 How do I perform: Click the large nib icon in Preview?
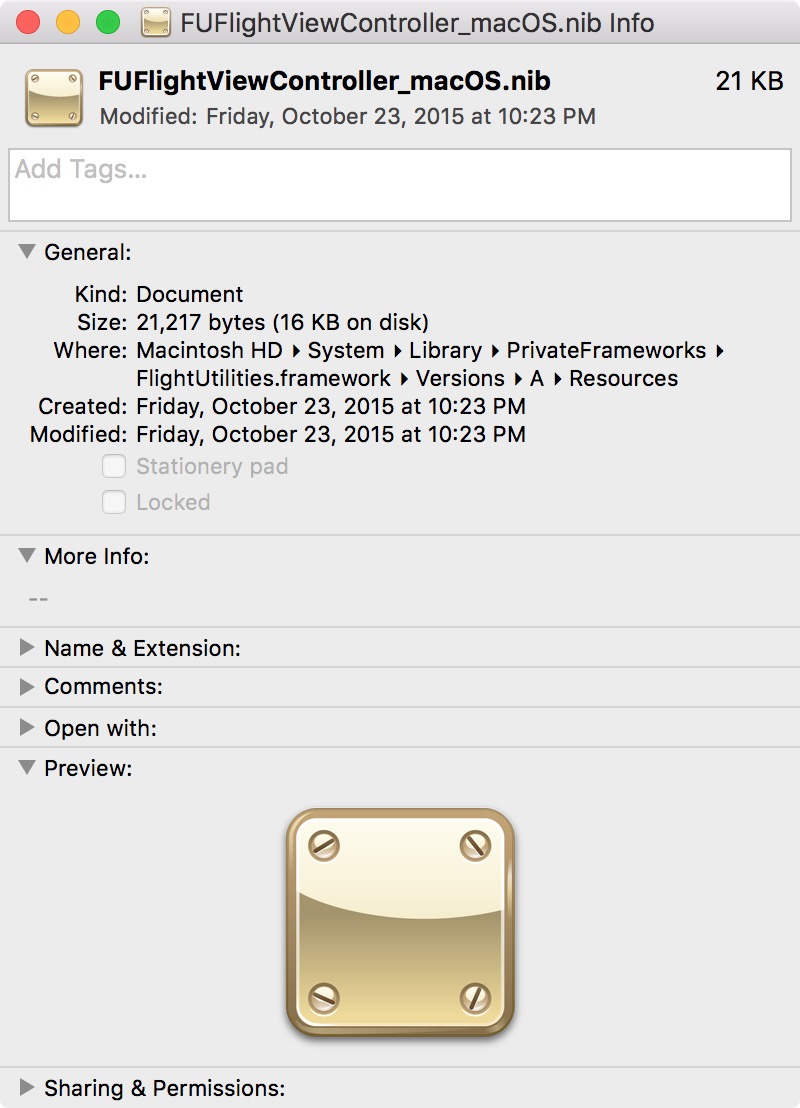click(x=399, y=919)
